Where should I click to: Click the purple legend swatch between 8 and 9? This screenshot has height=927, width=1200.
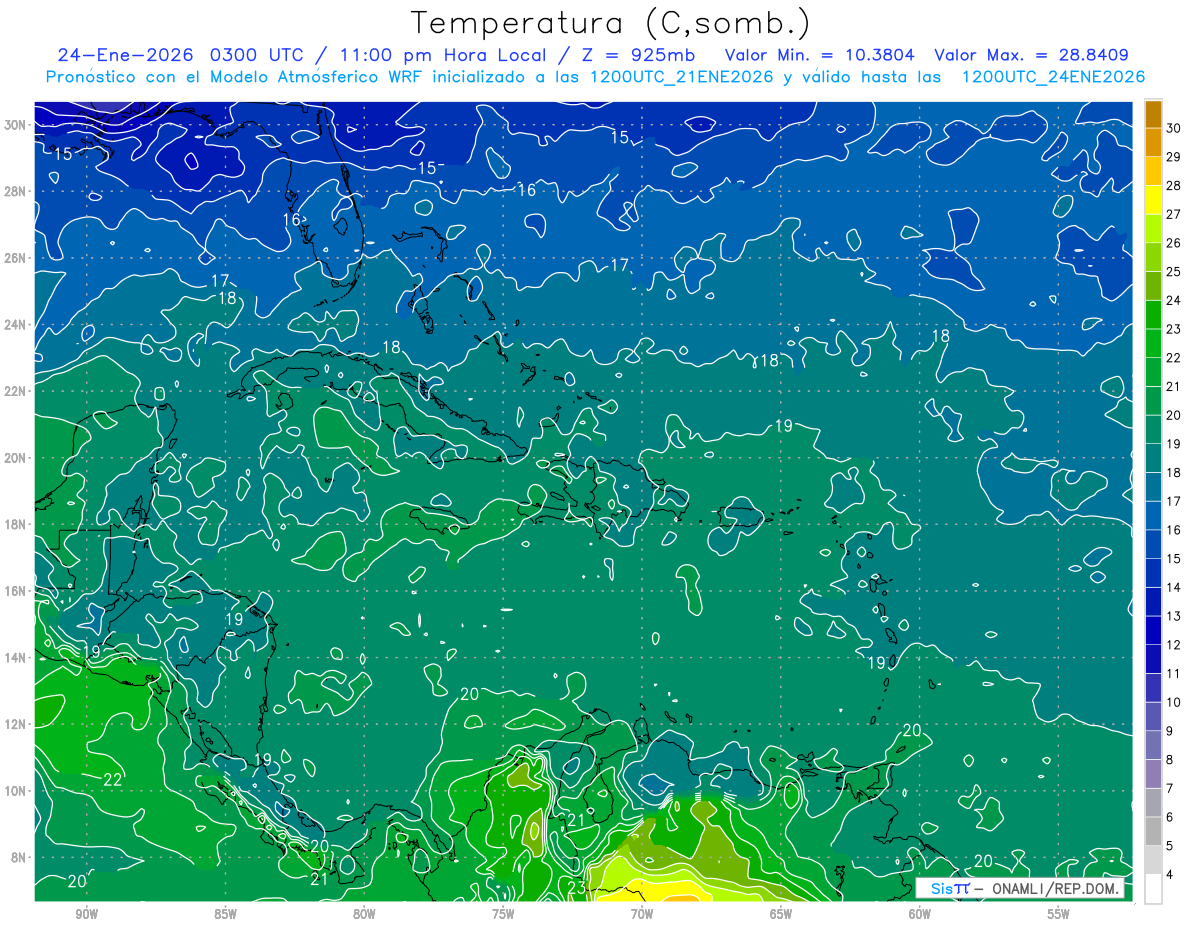(x=1153, y=745)
